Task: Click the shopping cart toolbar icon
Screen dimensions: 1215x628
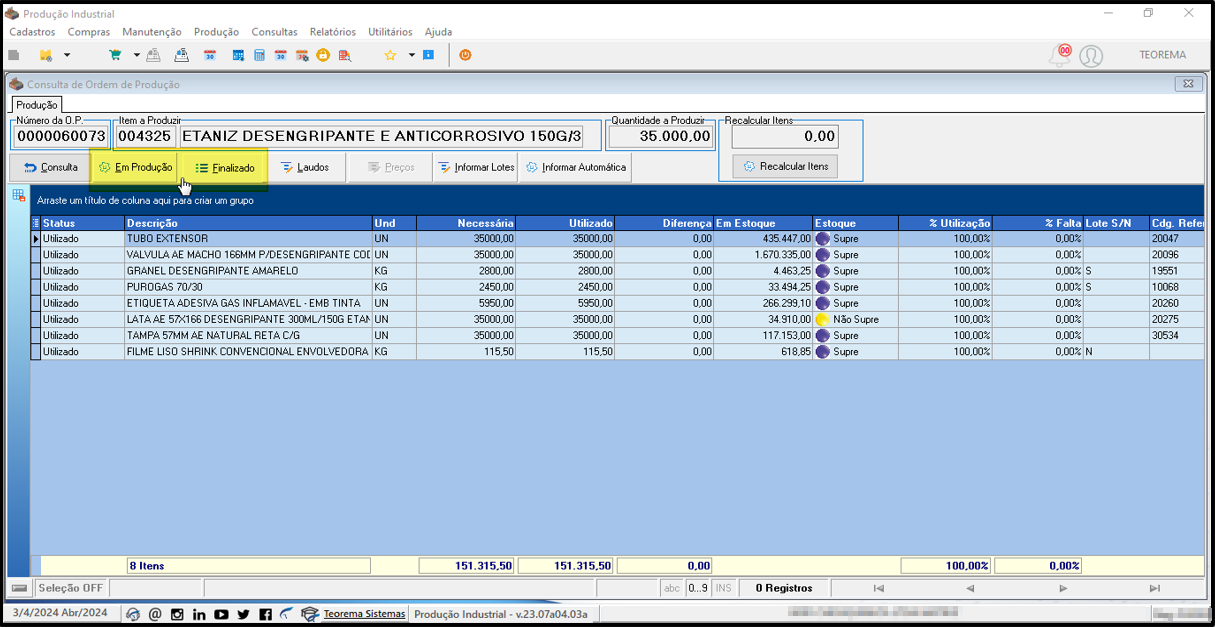Action: click(x=115, y=55)
